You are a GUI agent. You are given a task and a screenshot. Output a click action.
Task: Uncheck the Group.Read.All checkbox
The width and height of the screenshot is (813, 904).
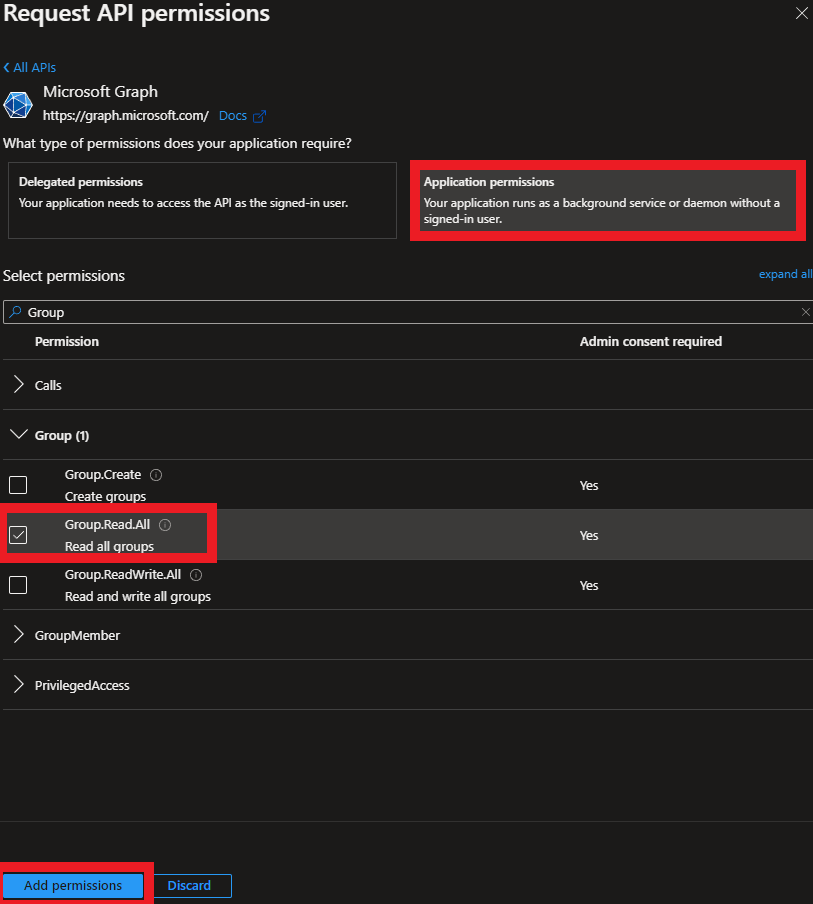pyautogui.click(x=18, y=535)
